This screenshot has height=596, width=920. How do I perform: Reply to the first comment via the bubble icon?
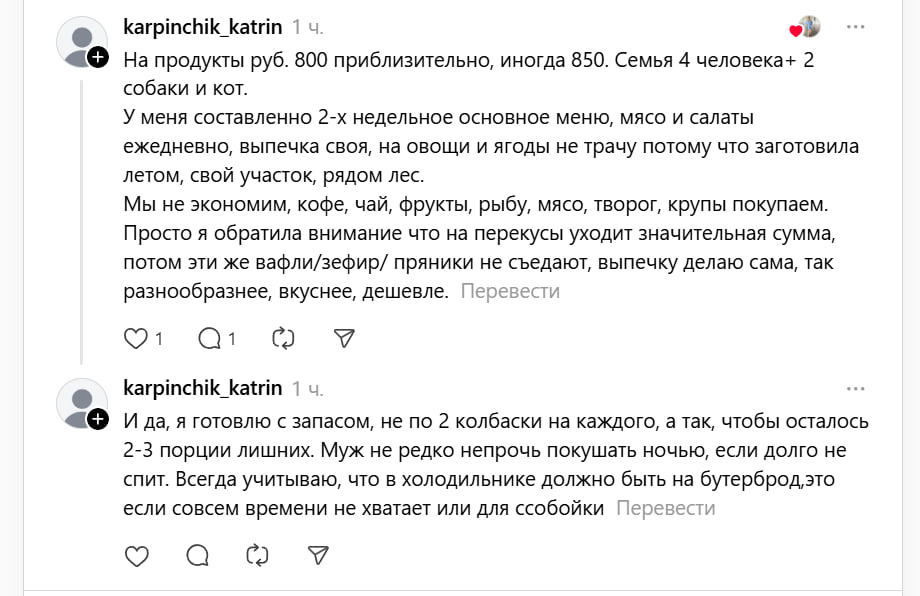tap(210, 338)
